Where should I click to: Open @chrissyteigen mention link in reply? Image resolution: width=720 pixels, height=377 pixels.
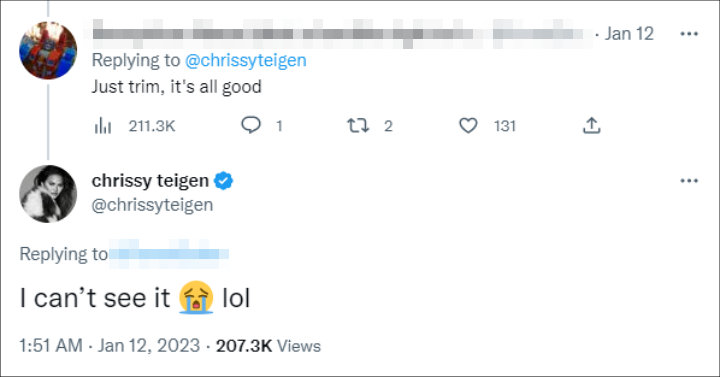tap(246, 61)
